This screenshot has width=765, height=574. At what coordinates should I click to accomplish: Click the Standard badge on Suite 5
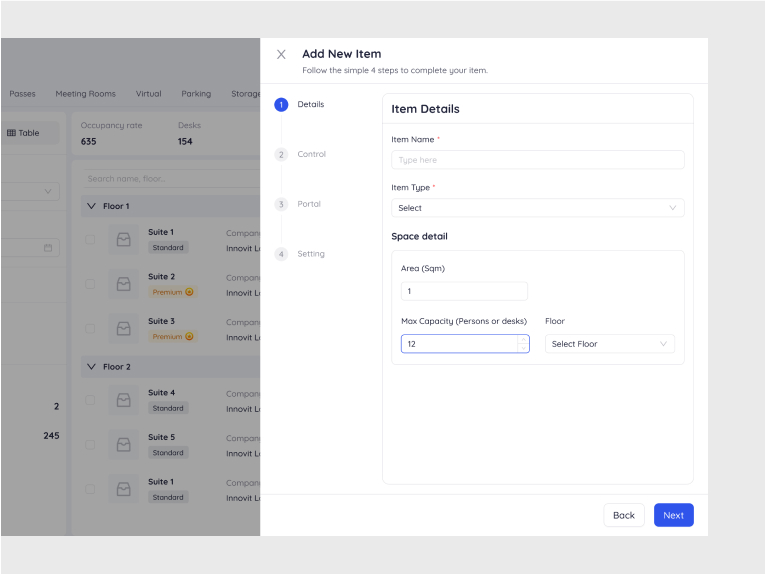168,453
